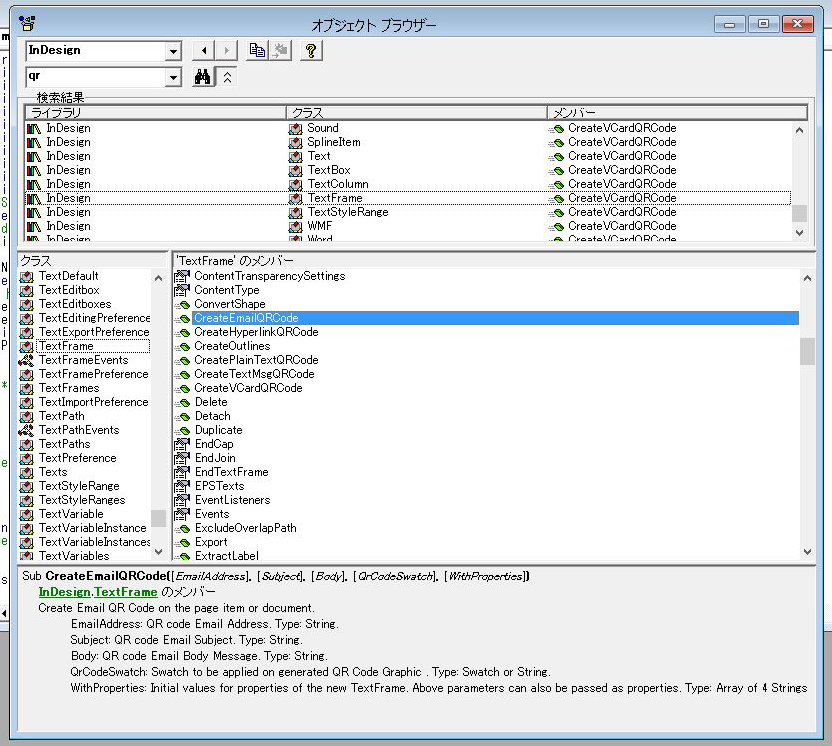Screen dimensions: 832x746
Task: Select the TextColumn search result row
Action: (x=408, y=184)
